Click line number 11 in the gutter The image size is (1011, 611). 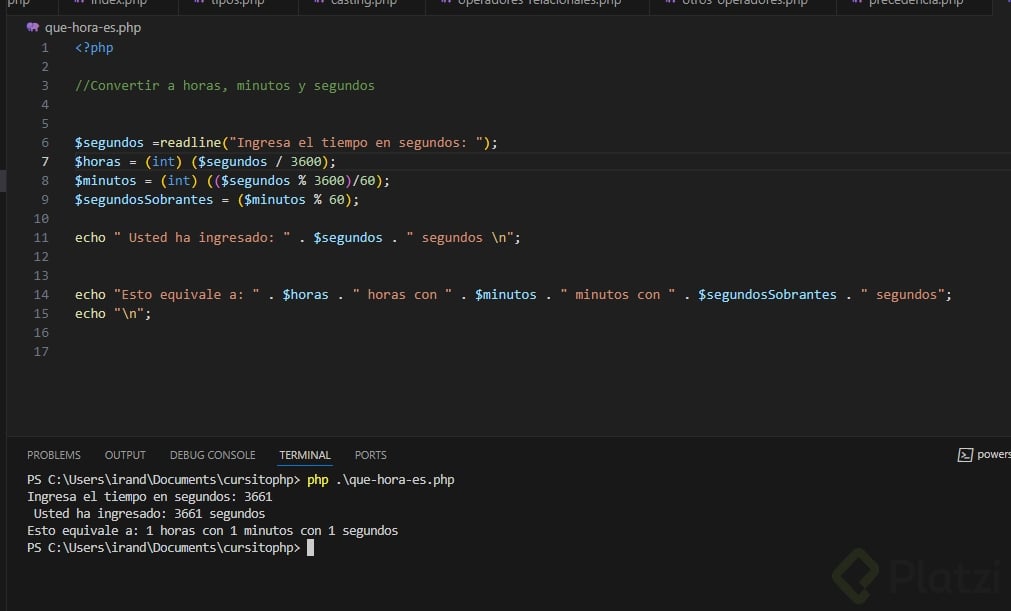41,238
